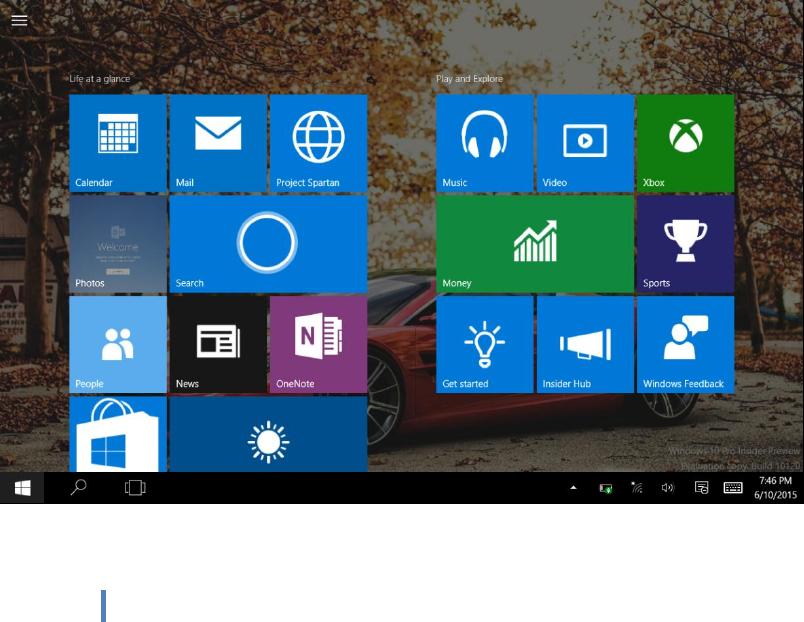Open the Cortana Search tile
This screenshot has width=804, height=622.
click(x=268, y=244)
